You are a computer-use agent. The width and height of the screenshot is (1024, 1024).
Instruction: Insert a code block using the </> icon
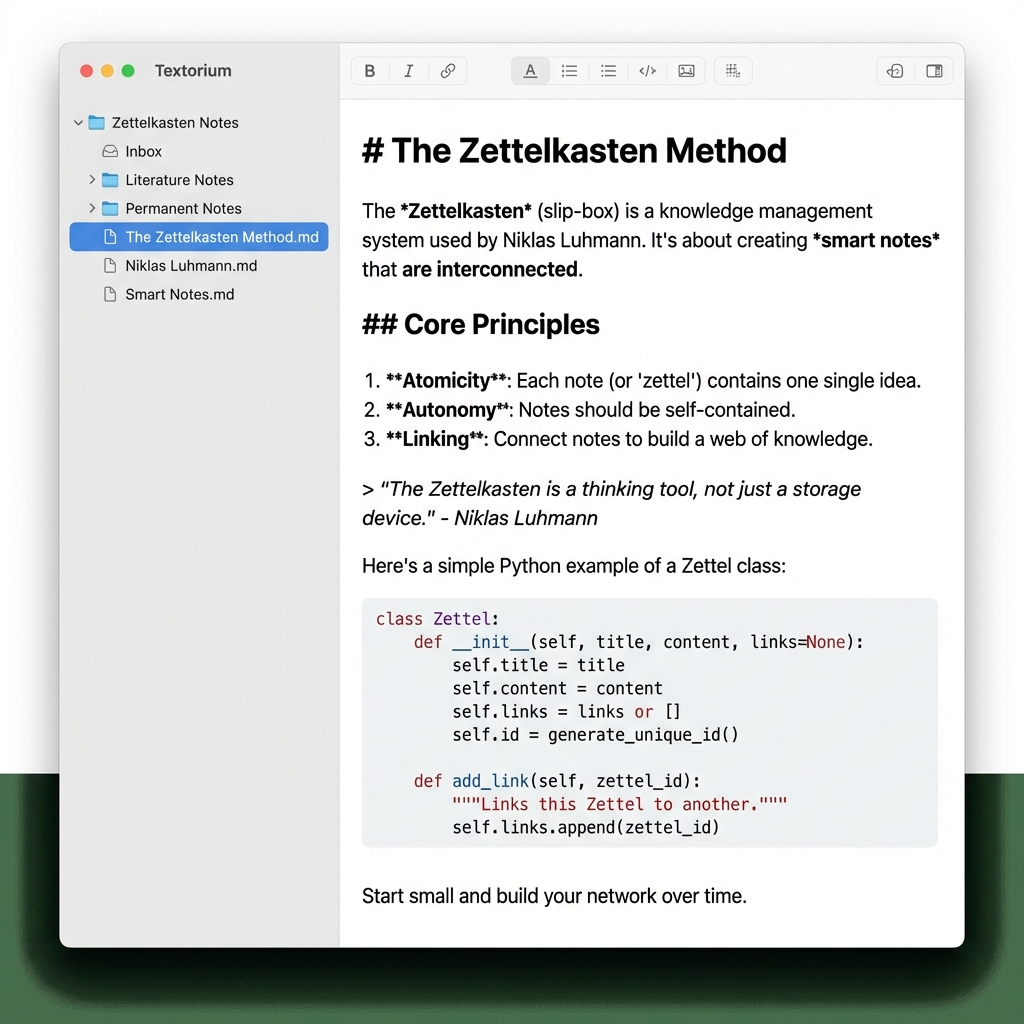point(647,71)
